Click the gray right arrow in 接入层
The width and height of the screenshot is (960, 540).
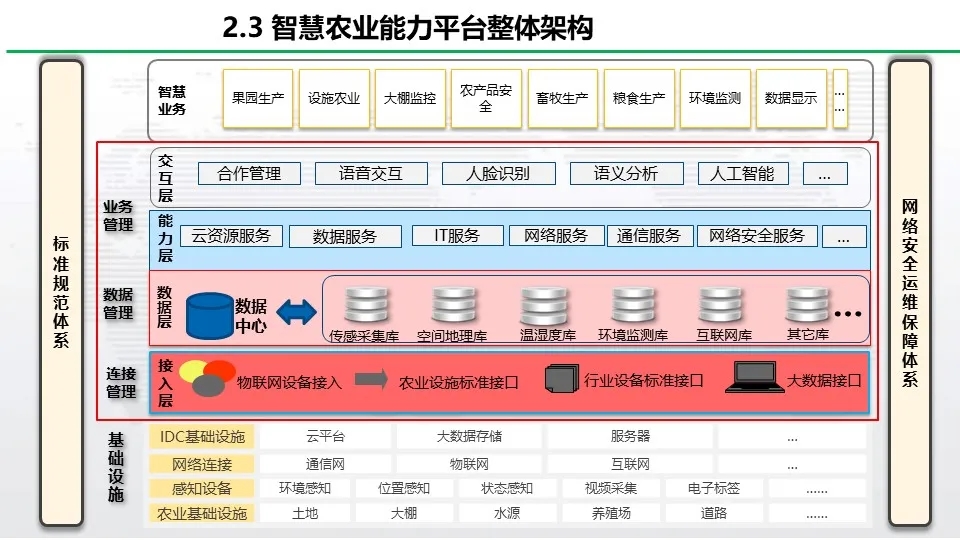(371, 380)
